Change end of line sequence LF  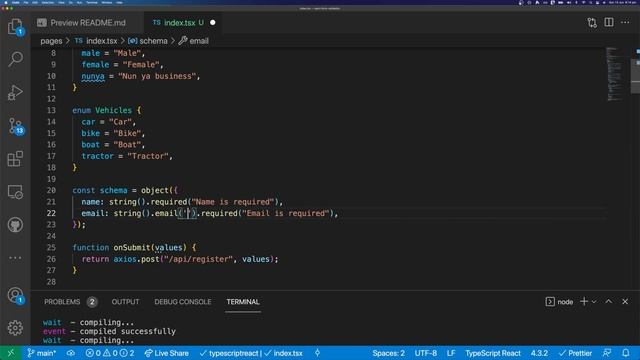pyautogui.click(x=451, y=353)
